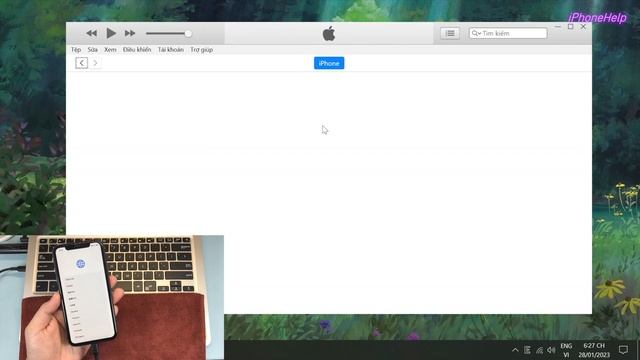Open the list view (Up Next) button
The image size is (640, 360).
tap(450, 33)
